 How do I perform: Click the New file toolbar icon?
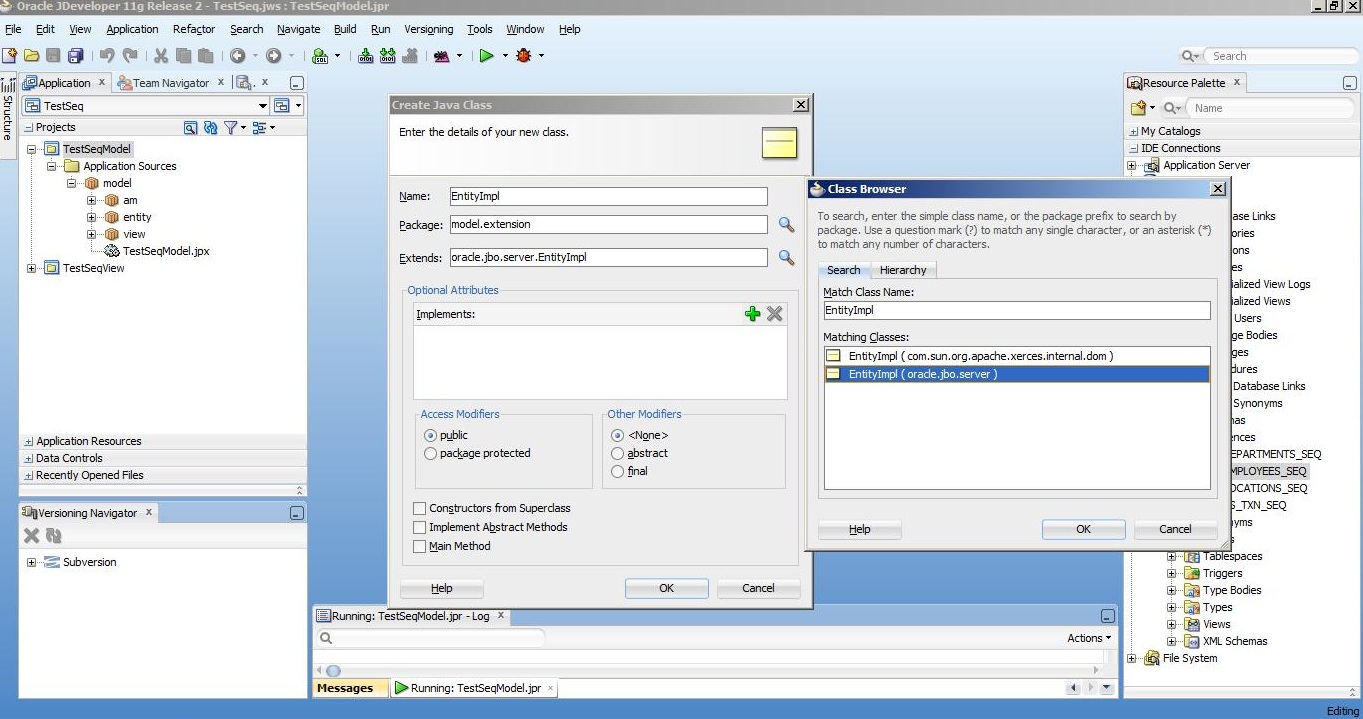[10, 56]
